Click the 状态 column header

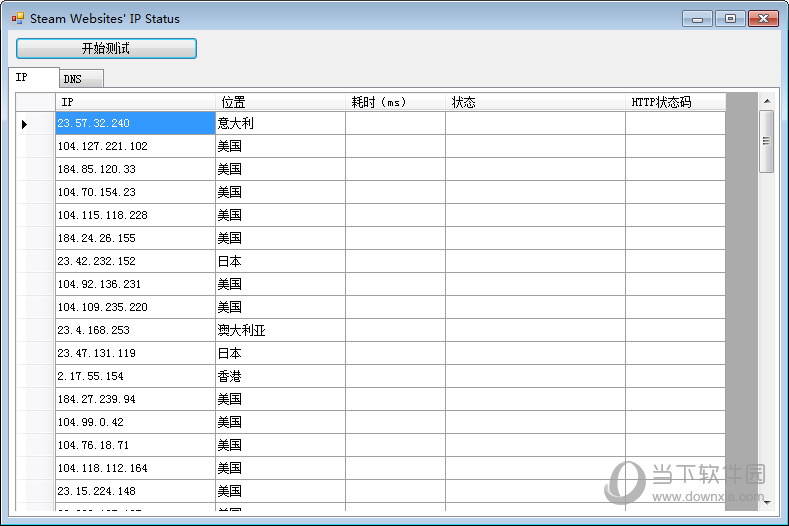coord(535,102)
